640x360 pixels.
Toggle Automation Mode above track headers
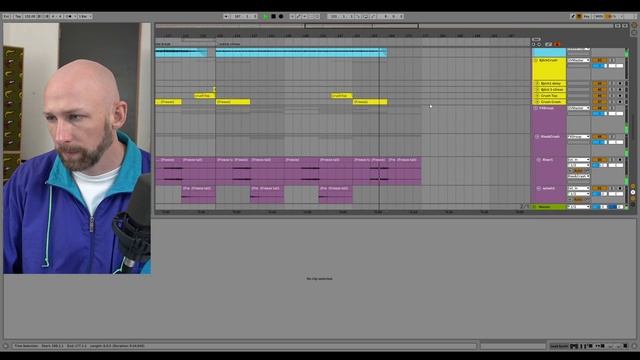coord(549,44)
